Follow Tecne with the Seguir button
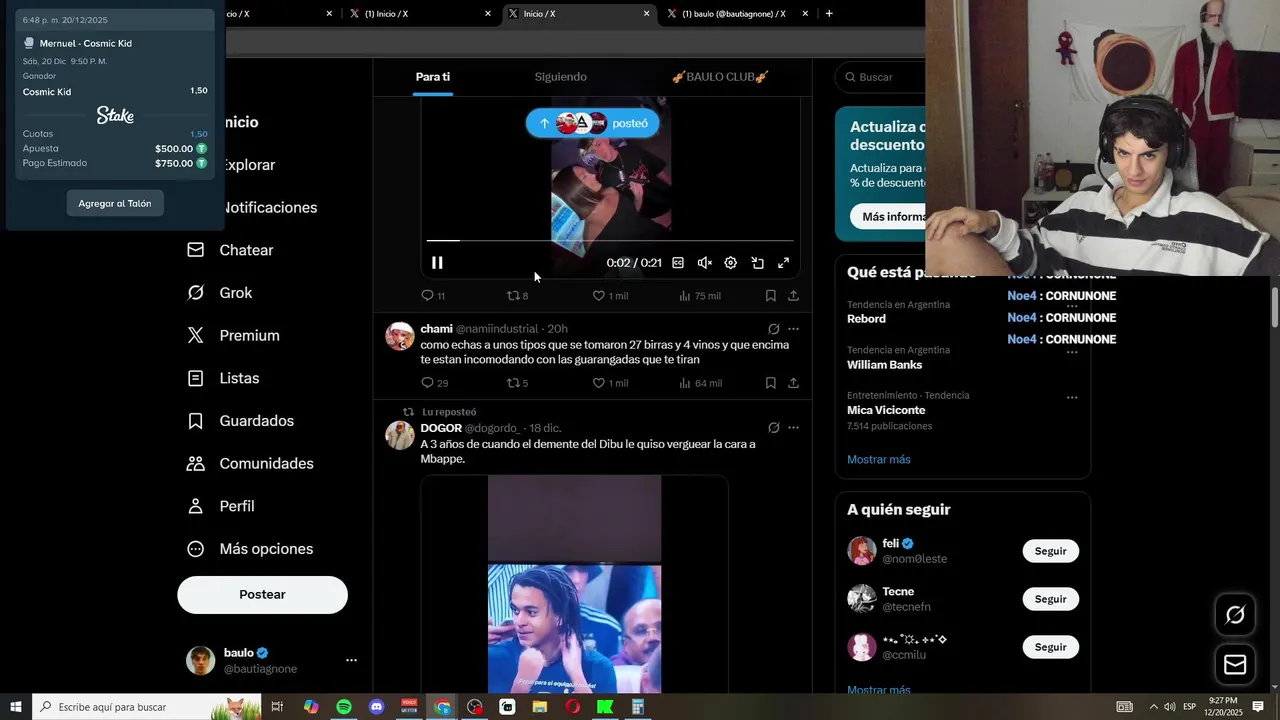 click(1050, 599)
